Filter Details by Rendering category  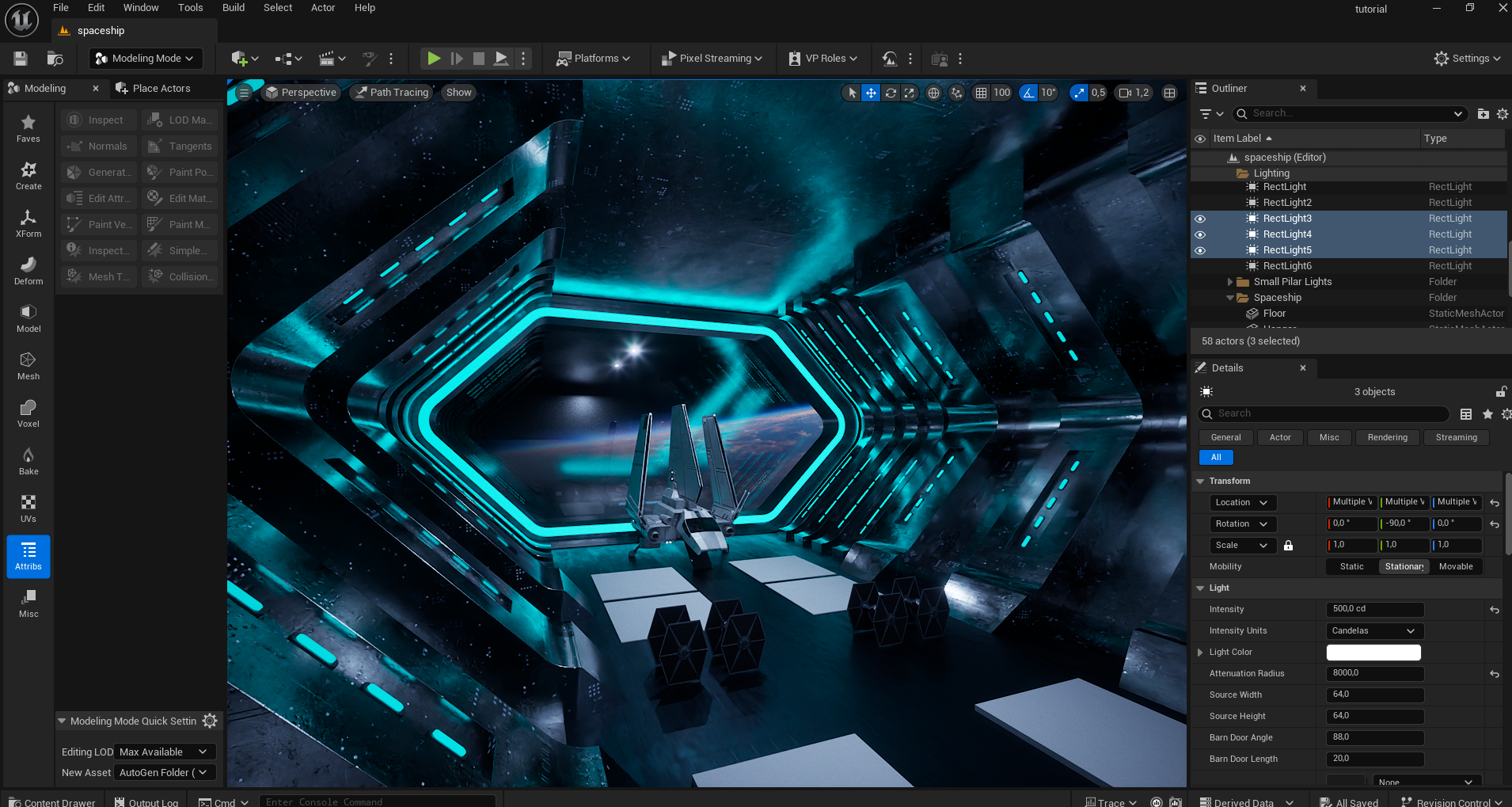tap(1387, 437)
